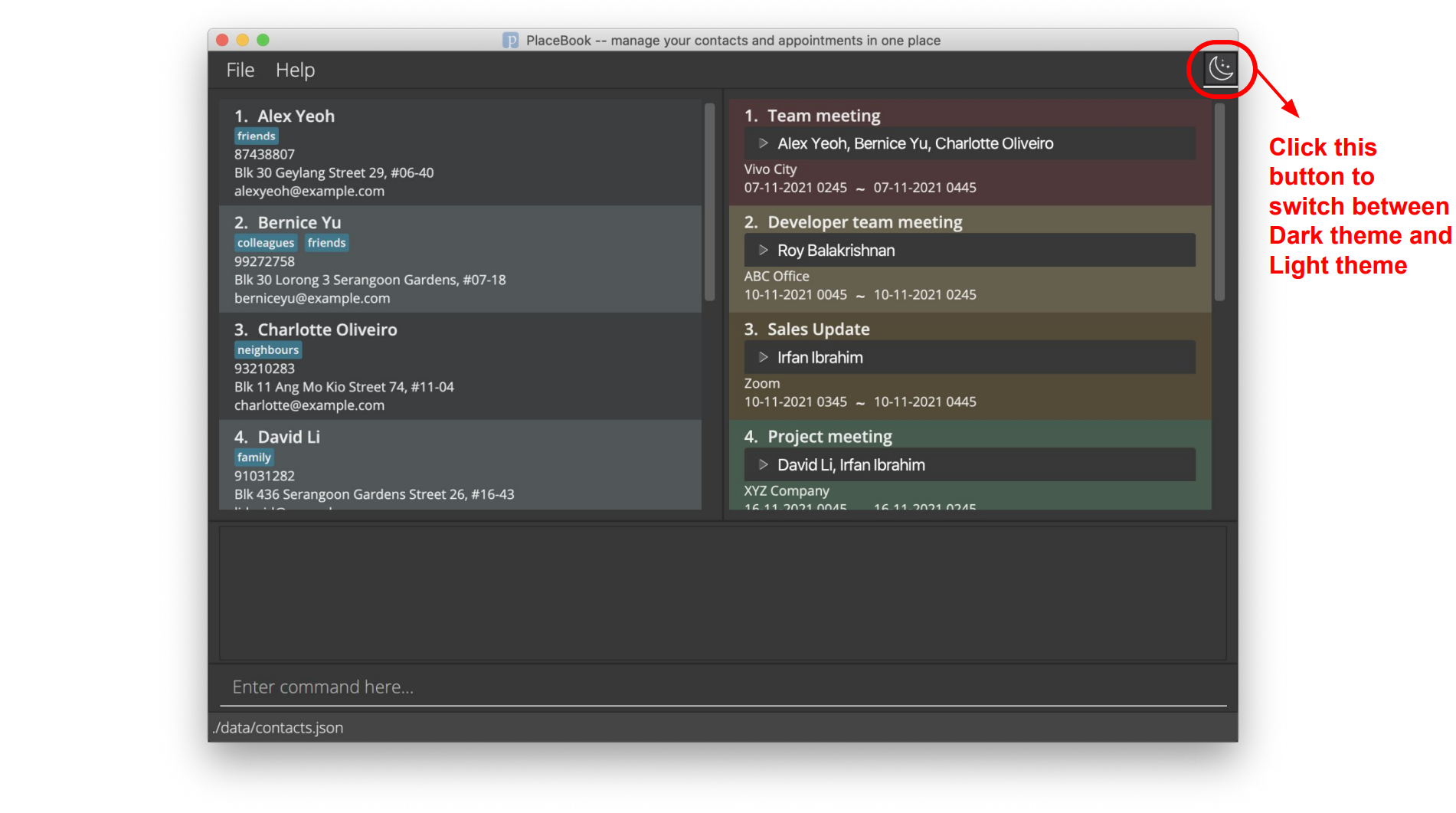
Task: Select the Developer team meeting title
Action: (865, 222)
